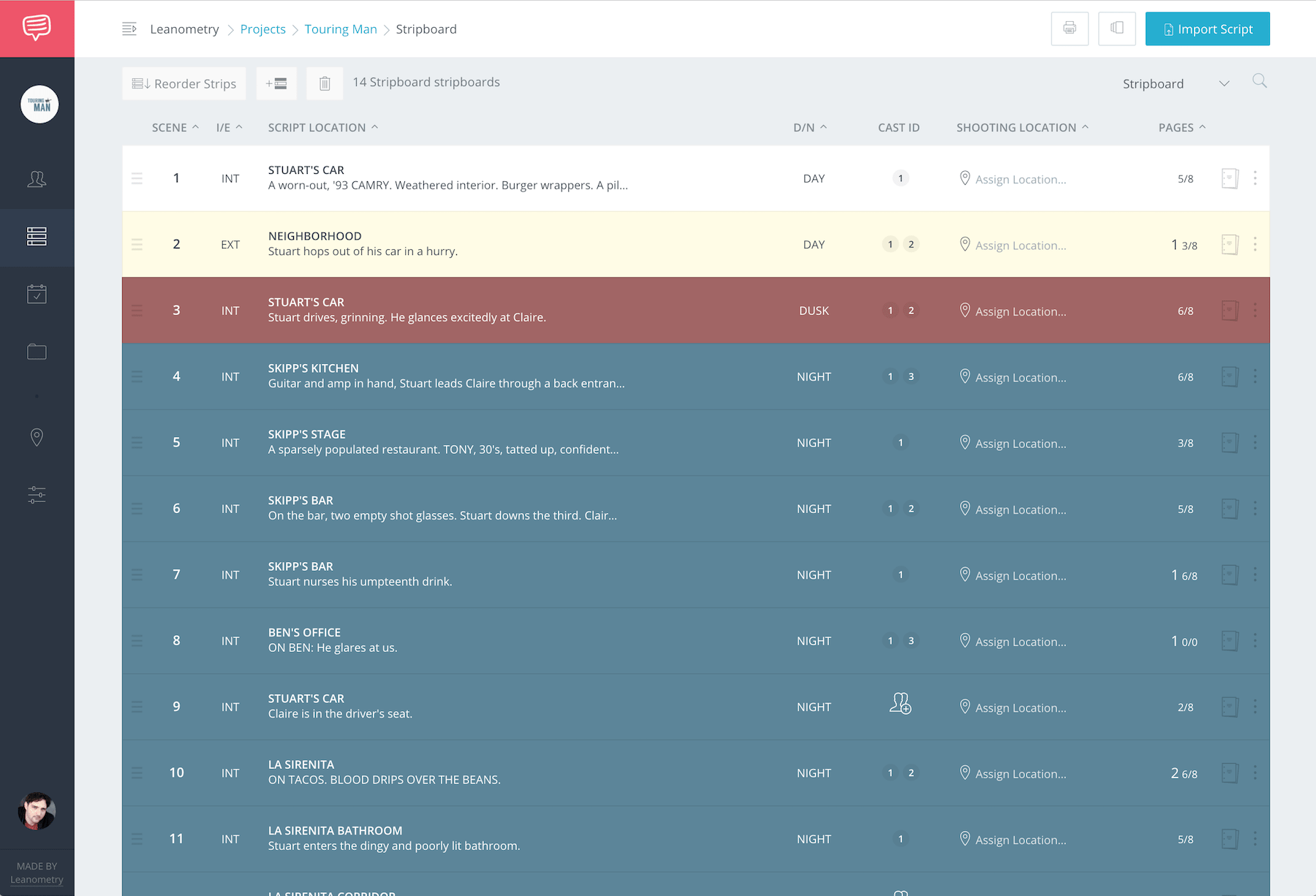1316x896 pixels.
Task: Click the trash delete icon in the toolbar
Action: tap(325, 83)
